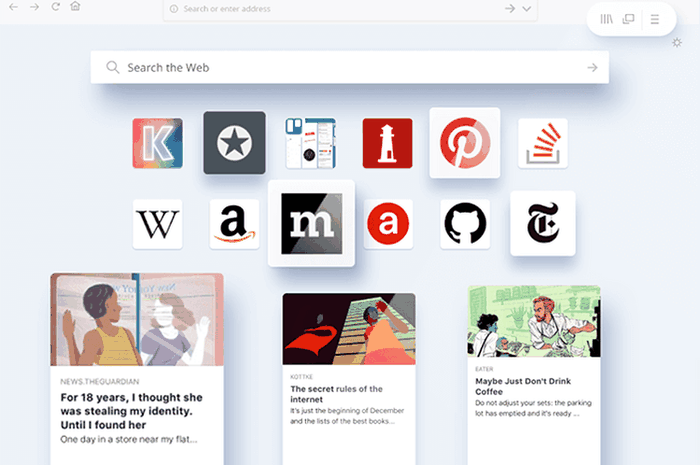
Task: Click 'One day in a store near my flat...' text
Action: (129, 440)
